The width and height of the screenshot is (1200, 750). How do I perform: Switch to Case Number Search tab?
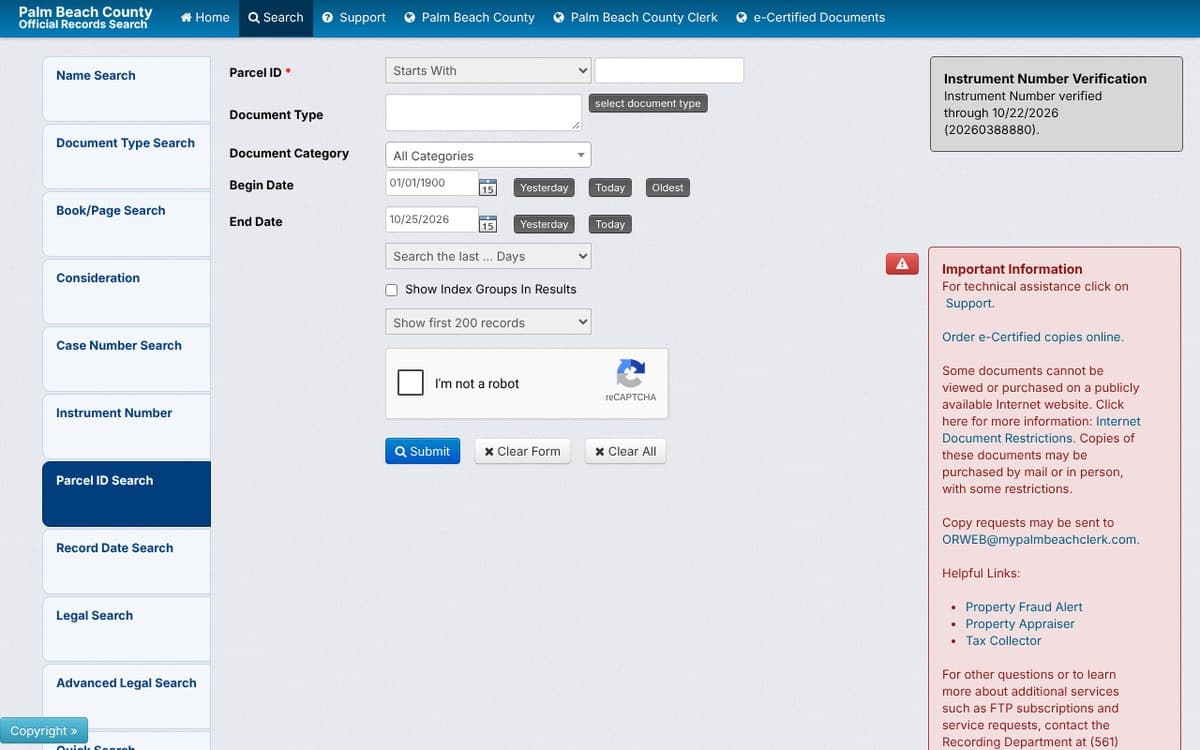[x=126, y=359]
